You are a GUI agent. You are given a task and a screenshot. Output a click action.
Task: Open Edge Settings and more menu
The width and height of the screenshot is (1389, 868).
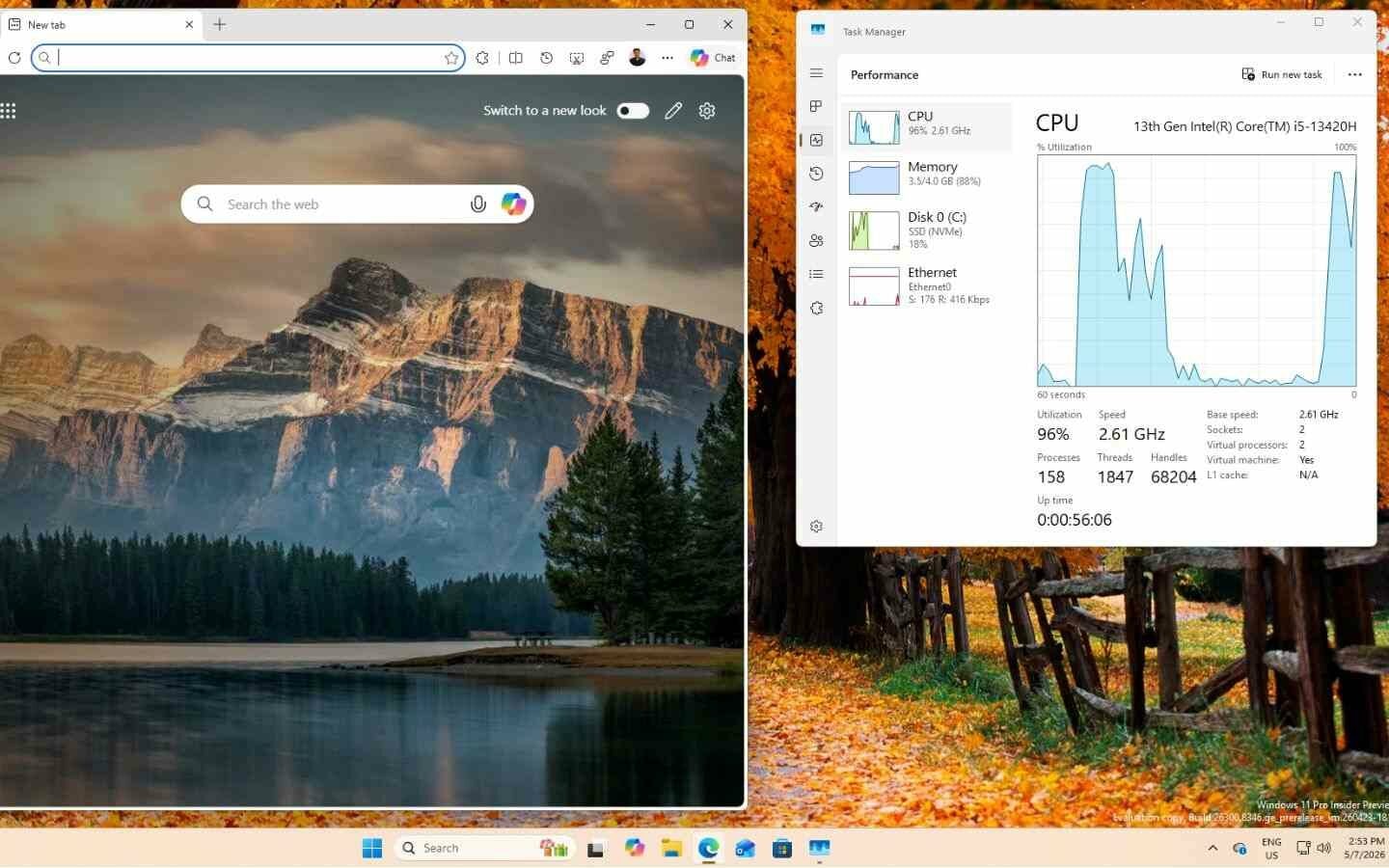coord(667,58)
